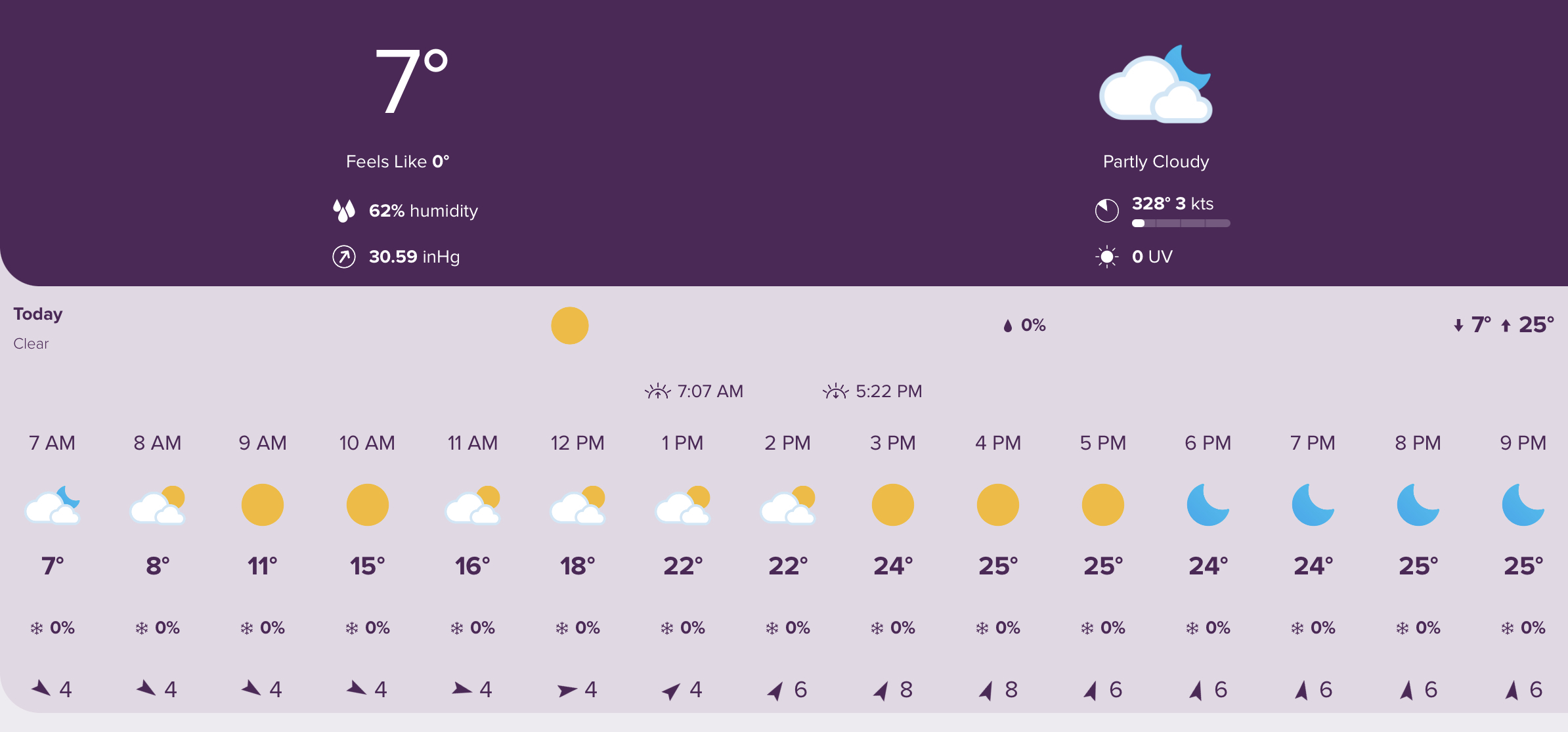This screenshot has width=1568, height=732.
Task: Collapse the Today forecast row
Action: coord(38,314)
